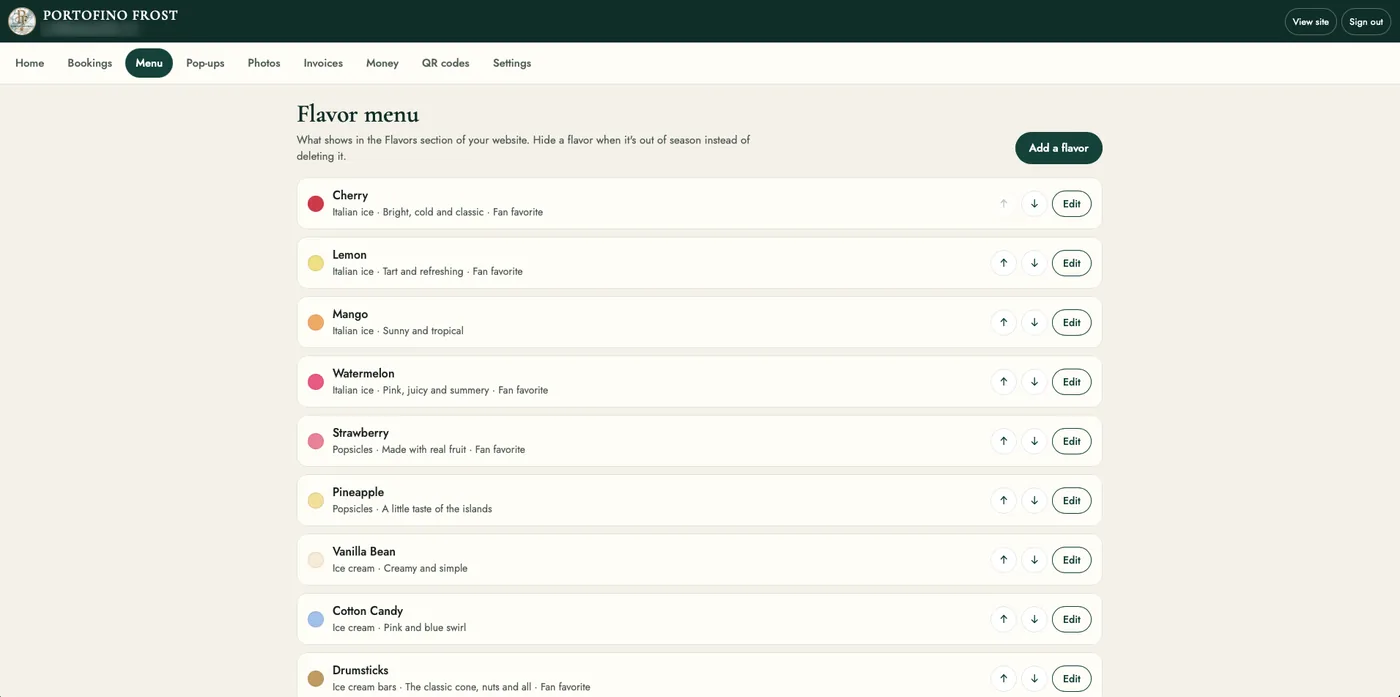The height and width of the screenshot is (697, 1400).
Task: Click the Strawberry color dot
Action: coord(316,441)
